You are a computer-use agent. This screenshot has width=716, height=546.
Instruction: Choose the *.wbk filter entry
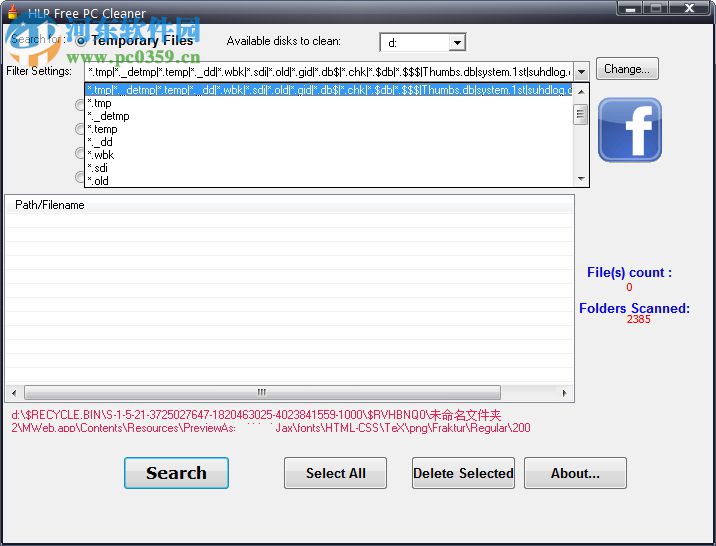(x=329, y=155)
